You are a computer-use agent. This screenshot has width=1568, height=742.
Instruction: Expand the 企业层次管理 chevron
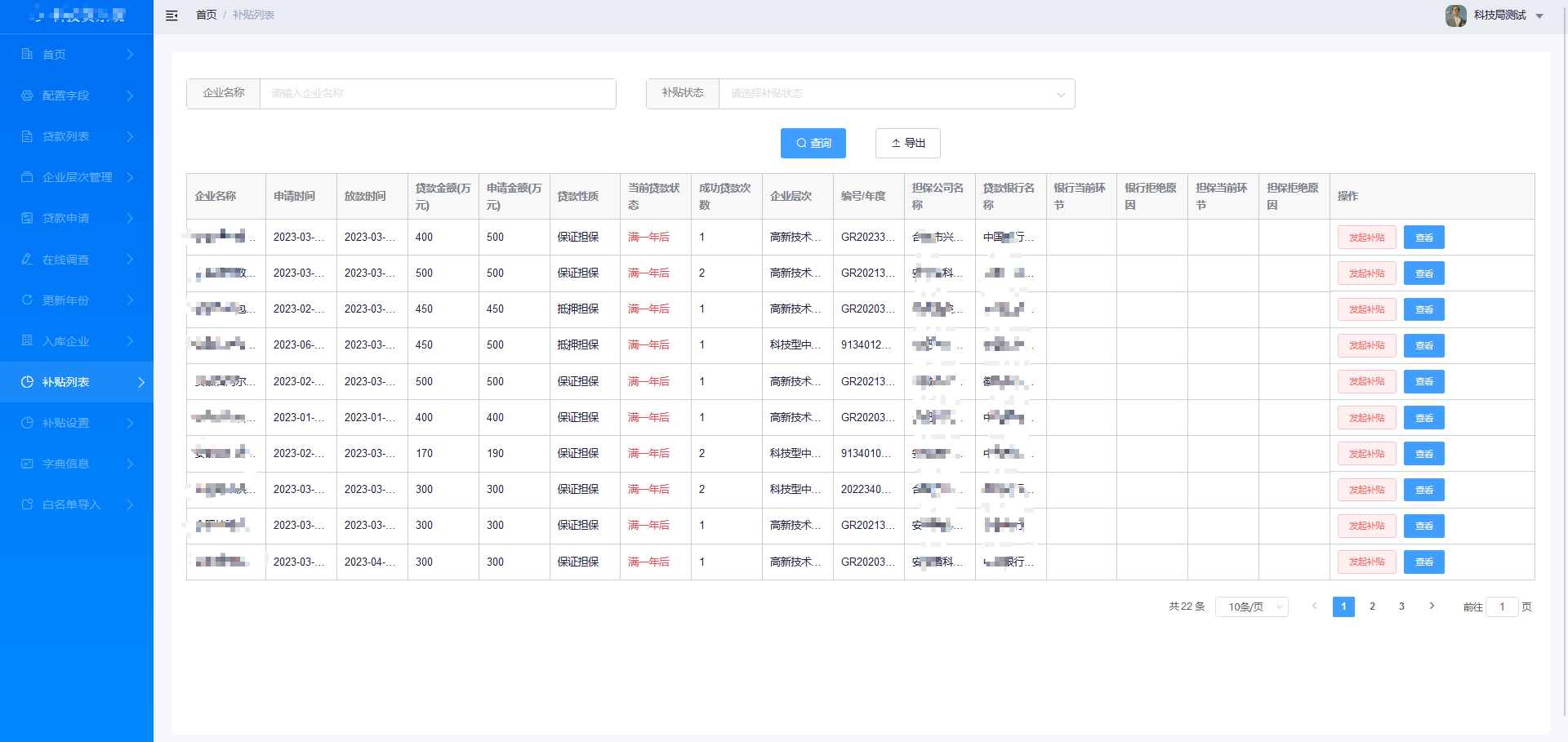point(130,177)
